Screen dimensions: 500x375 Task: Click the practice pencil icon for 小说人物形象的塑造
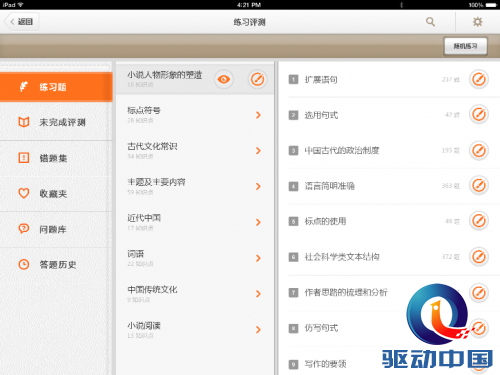pos(257,79)
